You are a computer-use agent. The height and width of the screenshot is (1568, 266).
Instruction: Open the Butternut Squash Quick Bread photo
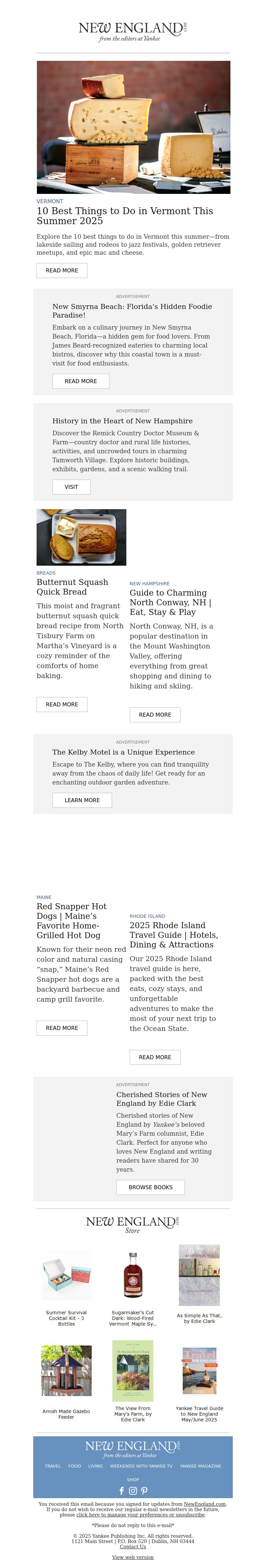pyautogui.click(x=81, y=537)
